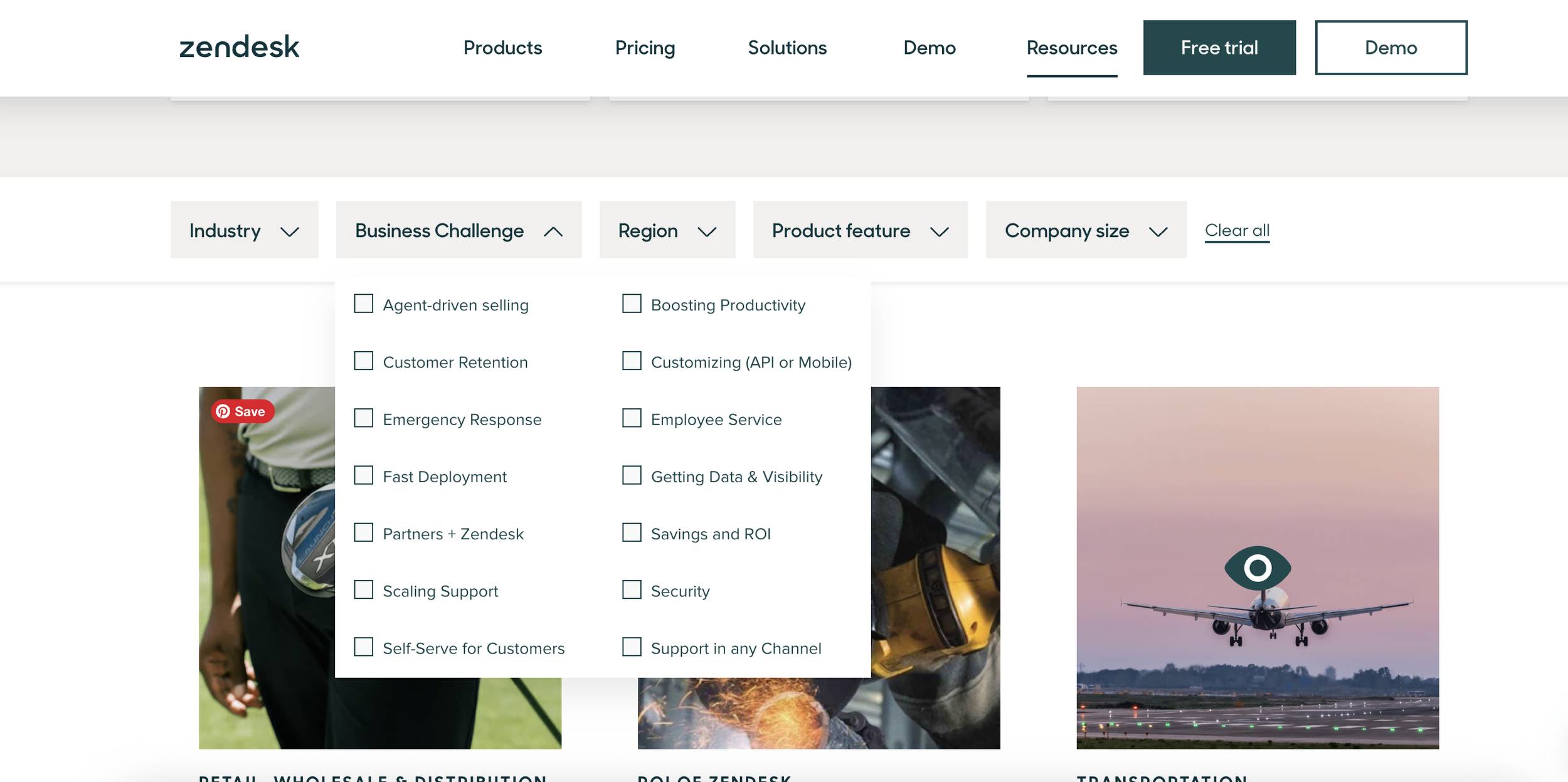The image size is (1568, 782).
Task: Open the Region filter dropdown
Action: (x=667, y=230)
